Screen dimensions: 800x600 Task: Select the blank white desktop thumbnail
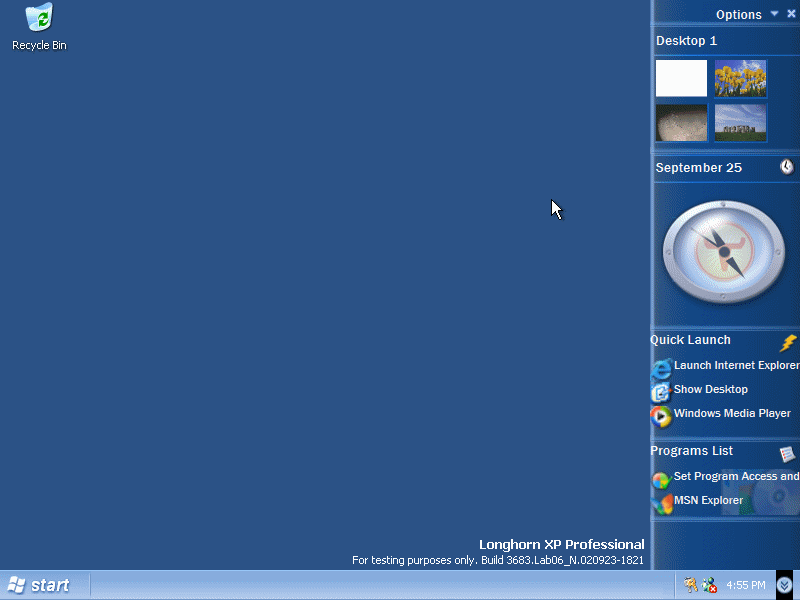[681, 78]
